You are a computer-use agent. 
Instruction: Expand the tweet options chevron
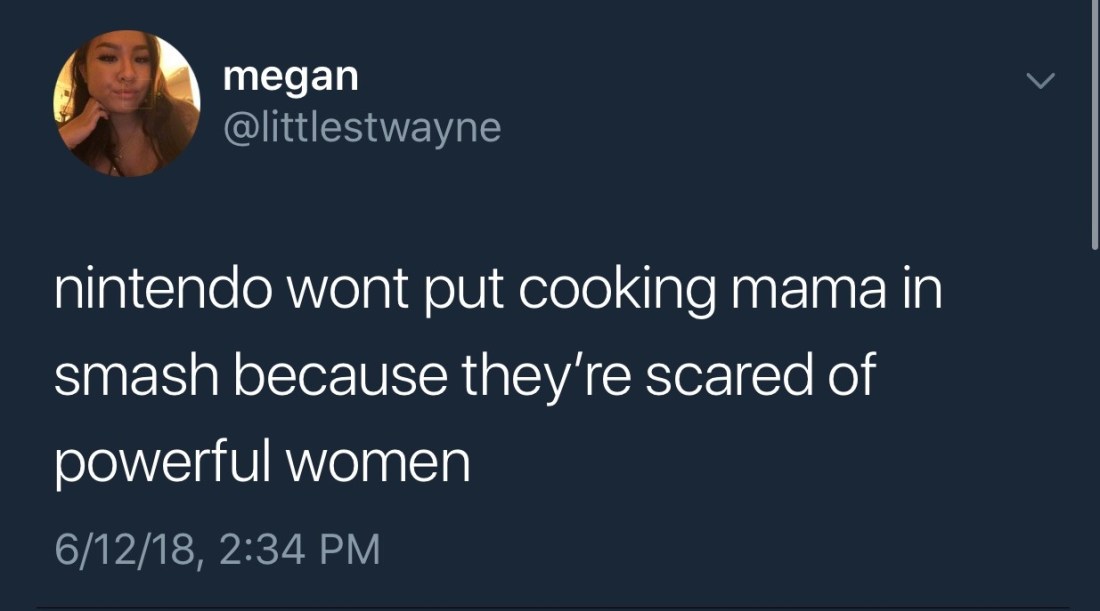(1040, 81)
